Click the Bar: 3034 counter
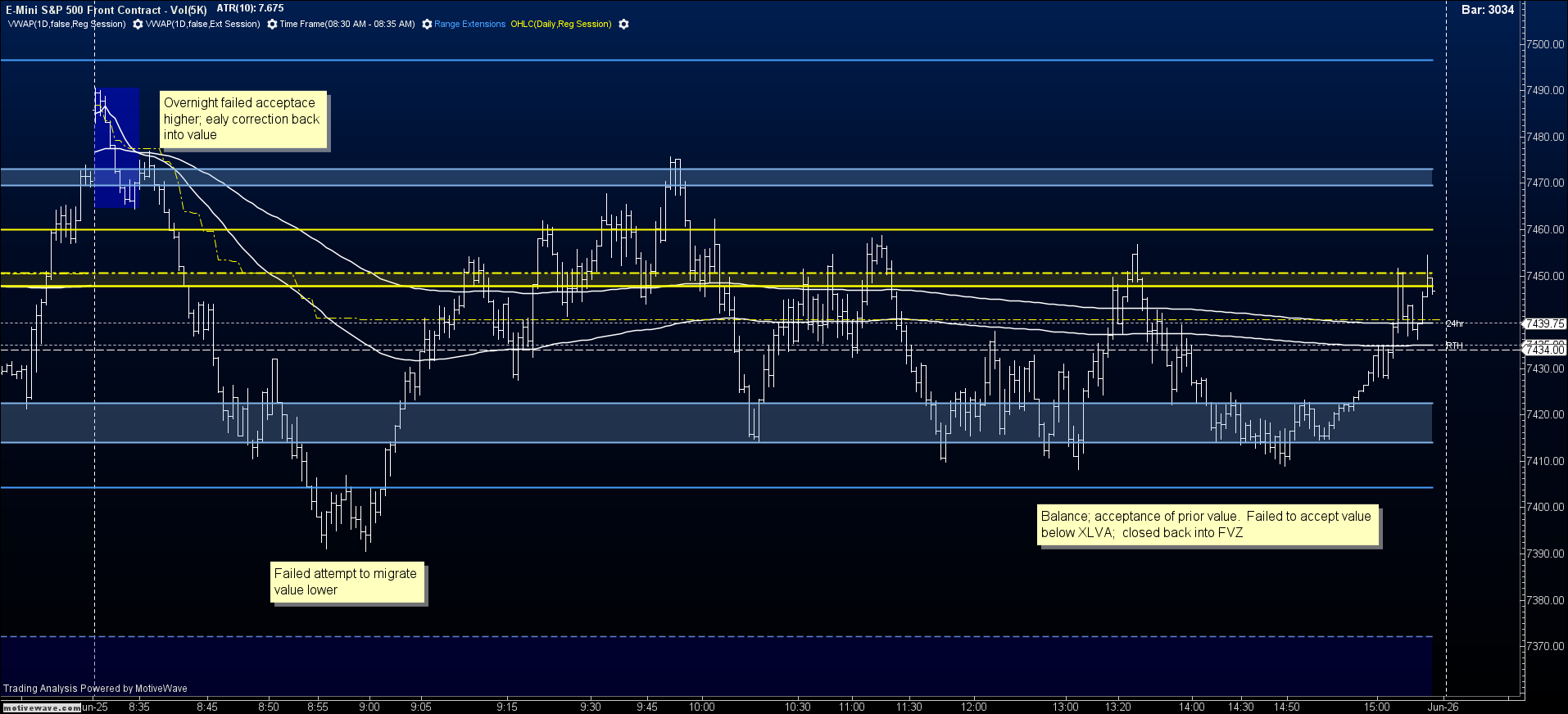1568x714 pixels. (1488, 10)
